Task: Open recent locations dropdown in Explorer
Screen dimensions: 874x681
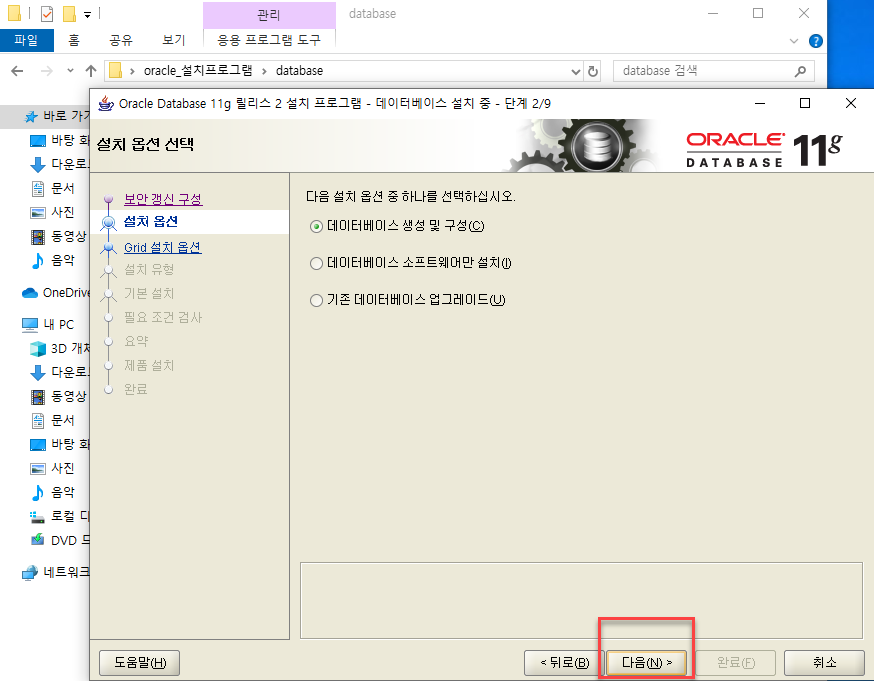Action: point(70,71)
